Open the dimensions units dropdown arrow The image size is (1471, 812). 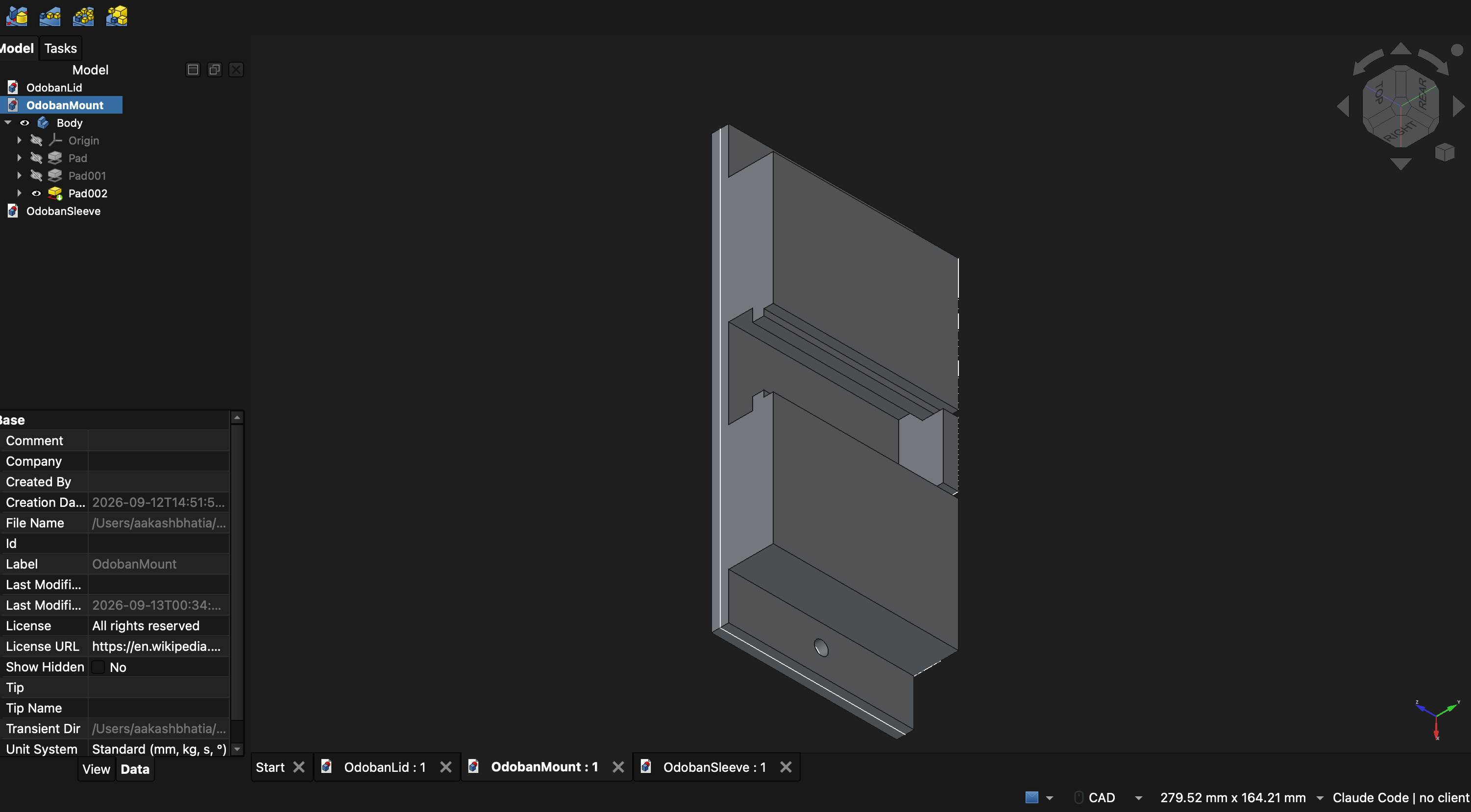click(x=1319, y=798)
